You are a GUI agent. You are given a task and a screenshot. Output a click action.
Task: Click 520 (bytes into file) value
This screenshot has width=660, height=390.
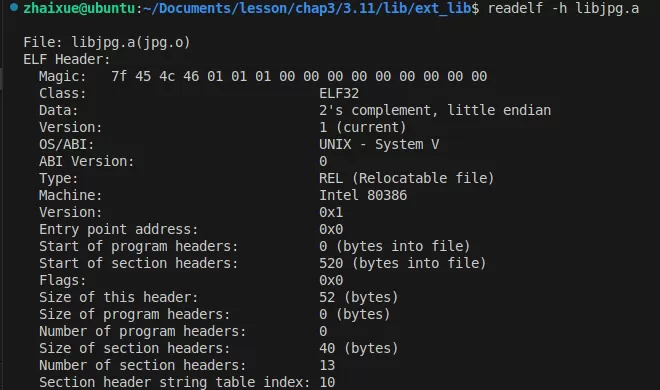pos(402,263)
